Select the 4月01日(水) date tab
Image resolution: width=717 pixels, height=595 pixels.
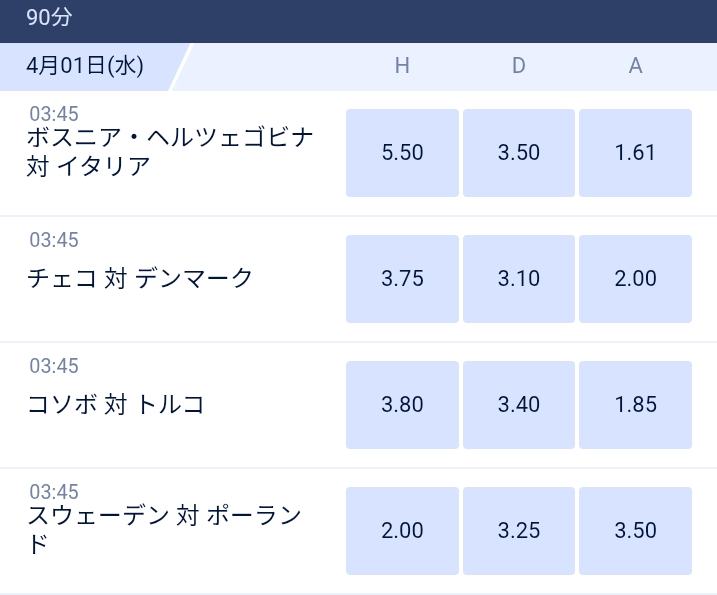(85, 66)
